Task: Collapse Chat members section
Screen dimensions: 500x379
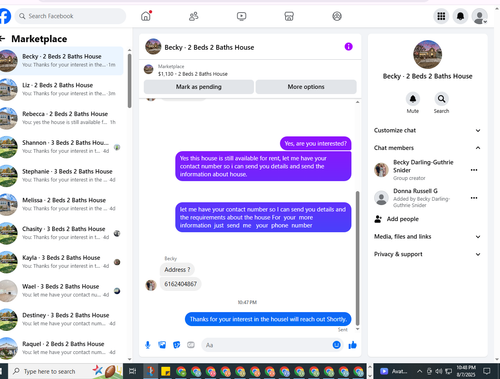Action: [x=427, y=148]
